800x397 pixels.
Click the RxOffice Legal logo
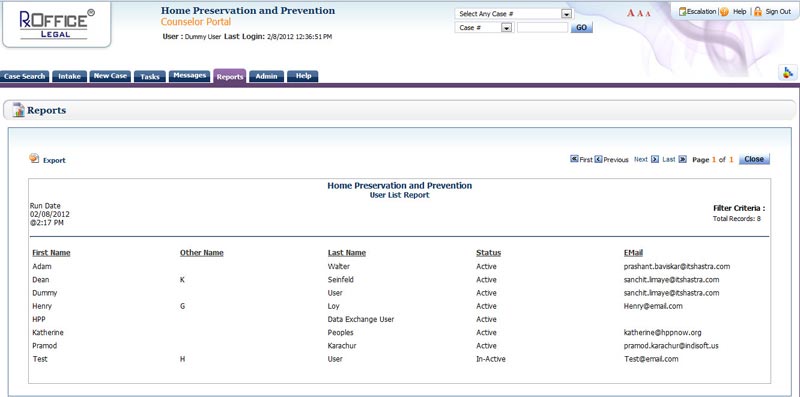(x=56, y=24)
